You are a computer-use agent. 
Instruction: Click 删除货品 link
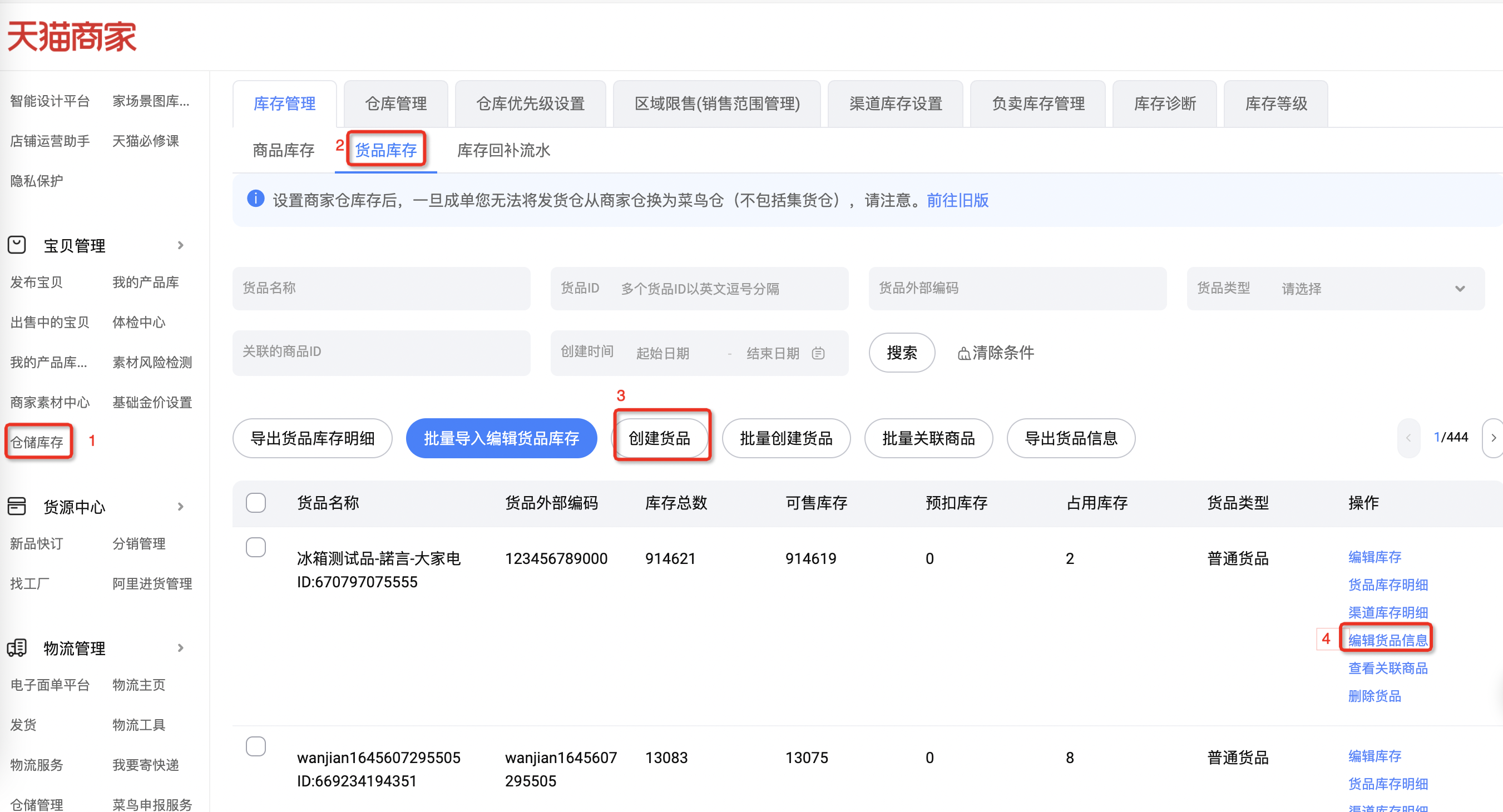point(1375,696)
